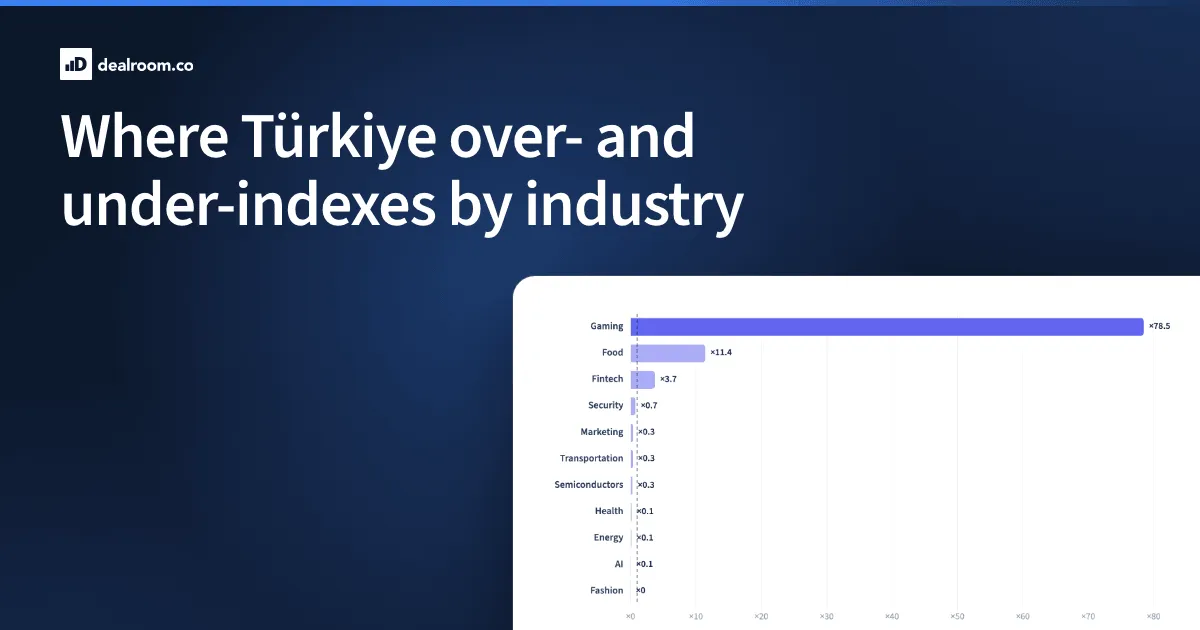This screenshot has height=630, width=1200.
Task: Select the Fintech category label
Action: (608, 379)
